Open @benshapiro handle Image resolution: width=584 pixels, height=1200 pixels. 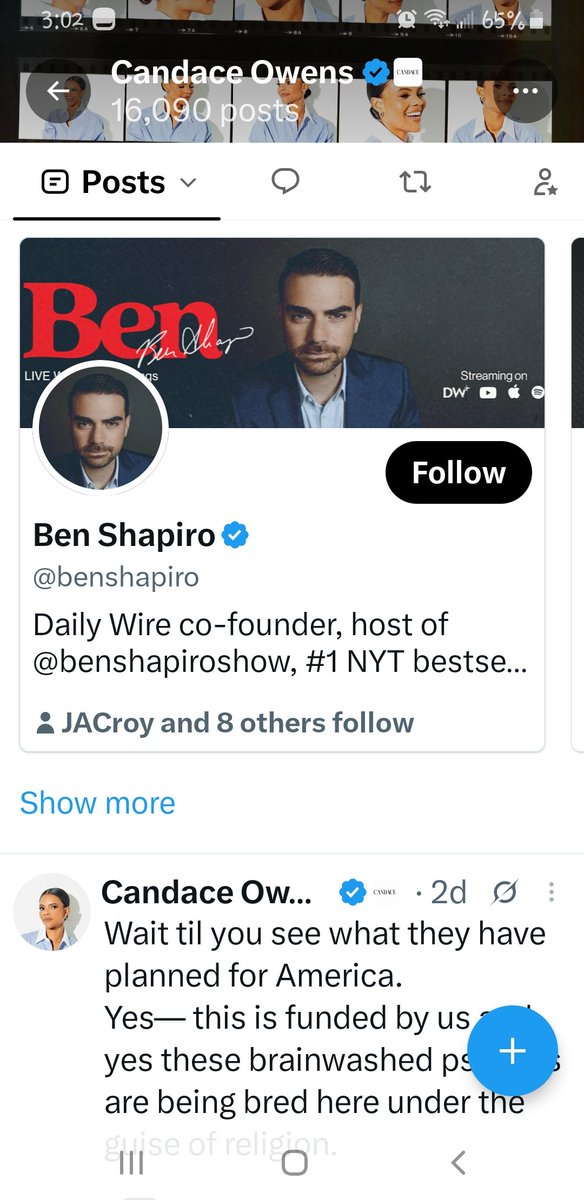coord(116,578)
